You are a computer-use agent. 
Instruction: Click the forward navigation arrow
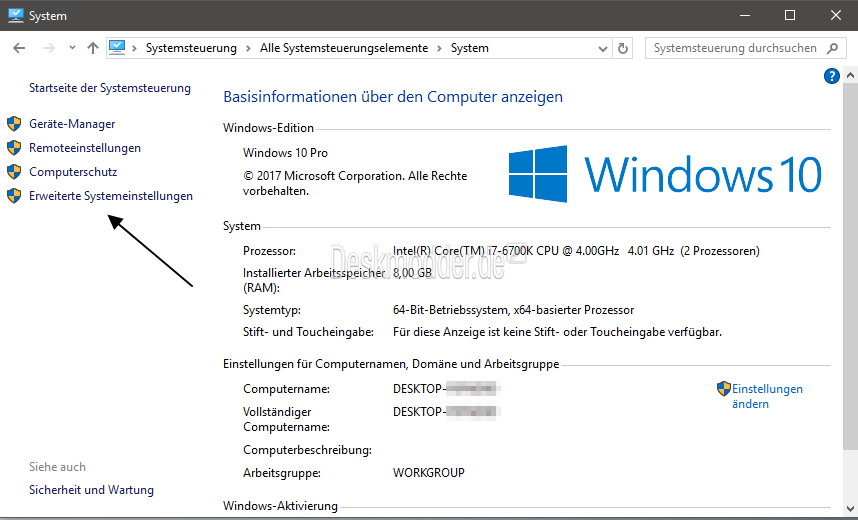tap(49, 48)
